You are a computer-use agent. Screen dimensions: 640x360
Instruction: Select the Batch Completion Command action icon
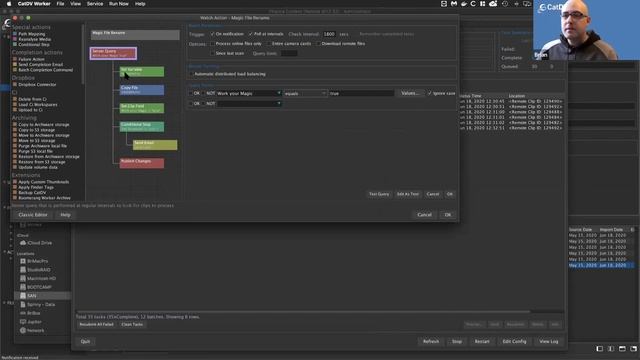[15, 70]
